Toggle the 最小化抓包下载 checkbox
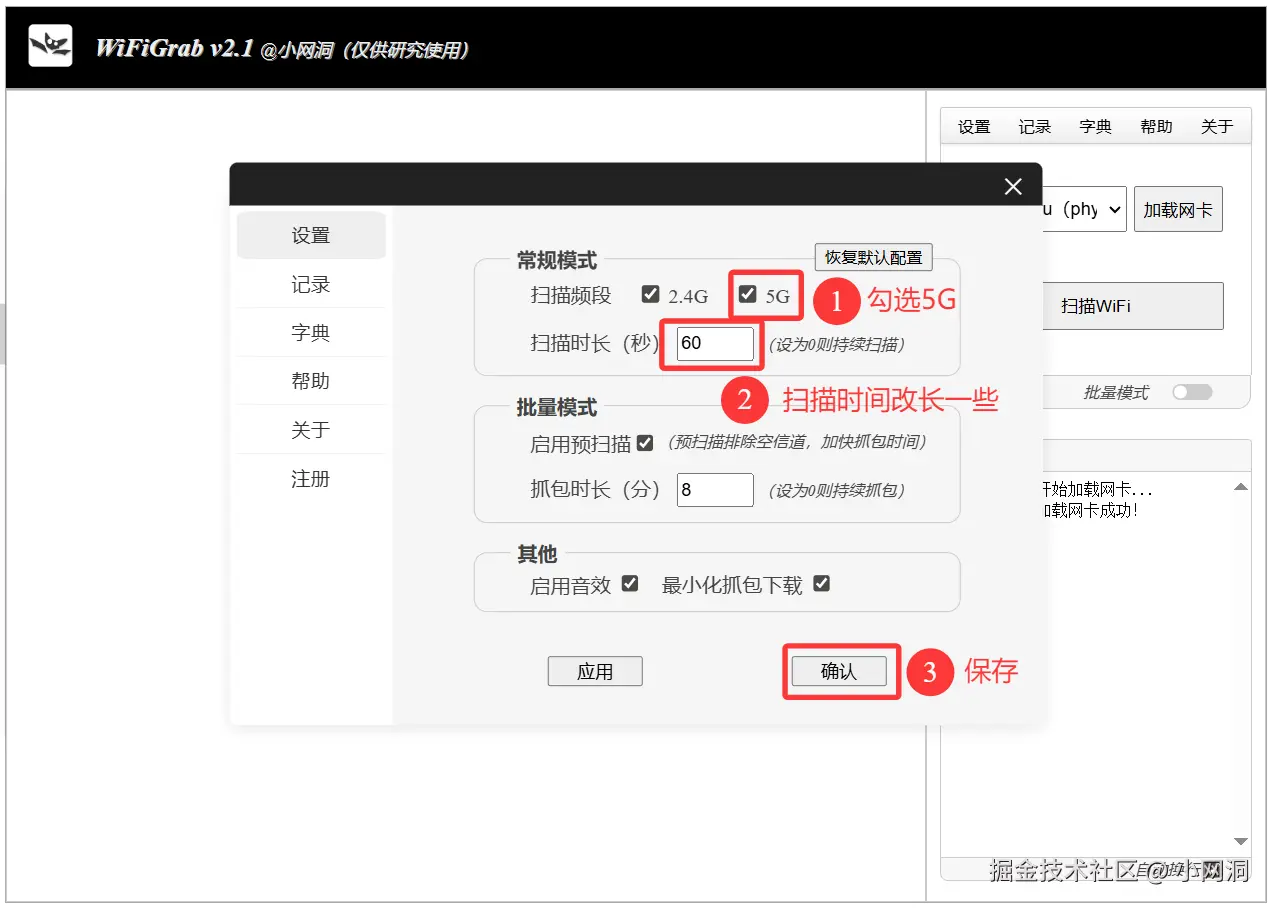Image resolution: width=1274 pixels, height=909 pixels. click(822, 583)
